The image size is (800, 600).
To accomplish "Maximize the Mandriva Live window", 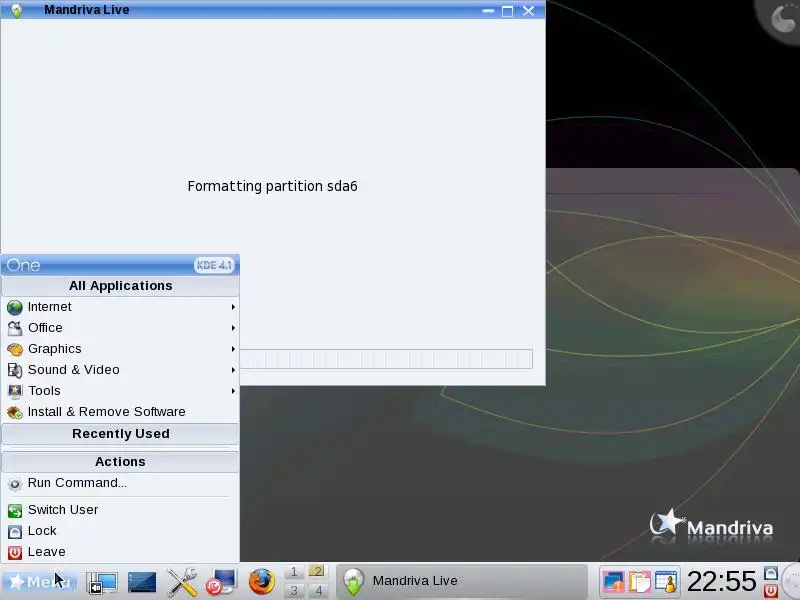I will pos(507,11).
